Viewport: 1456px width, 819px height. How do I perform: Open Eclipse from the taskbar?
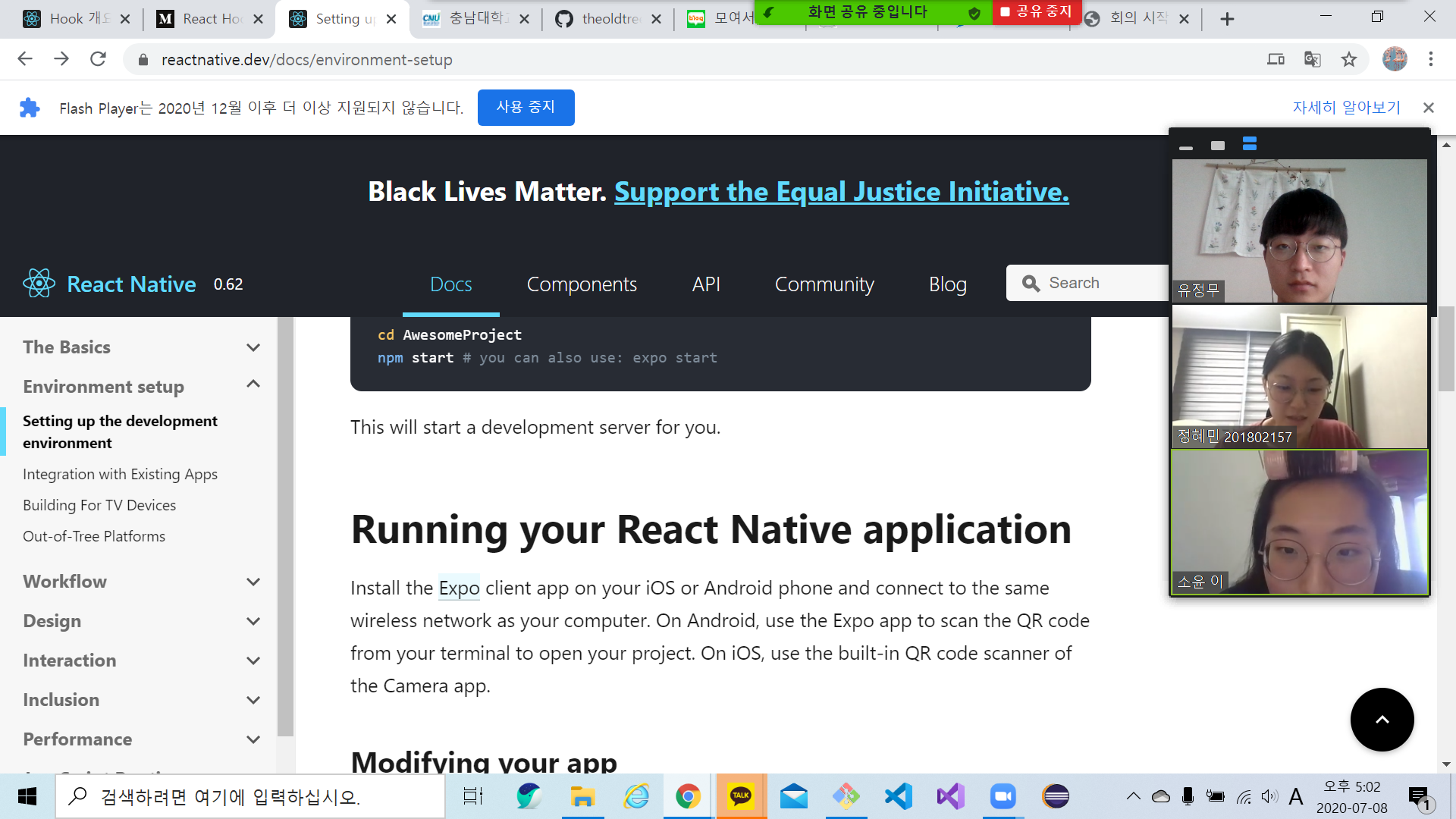click(x=1056, y=796)
